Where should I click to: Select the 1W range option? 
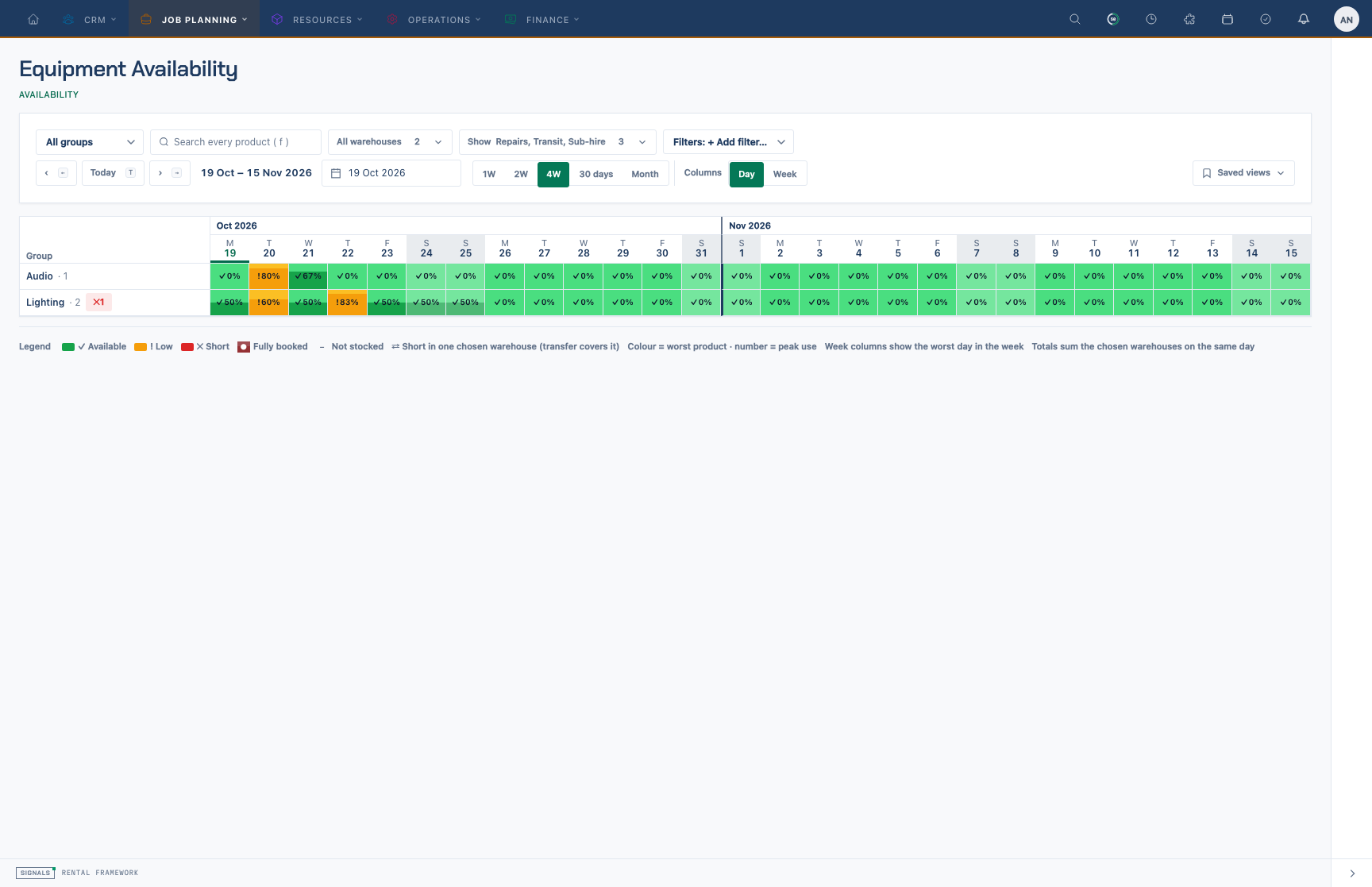pyautogui.click(x=489, y=174)
